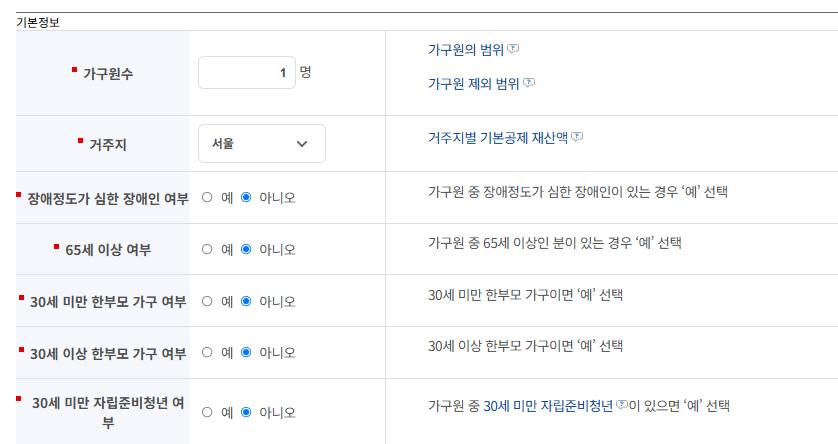The height and width of the screenshot is (444, 838).
Task: Select 아니오 for 30세 미만 한부모 가구
Action: pyautogui.click(x=246, y=301)
